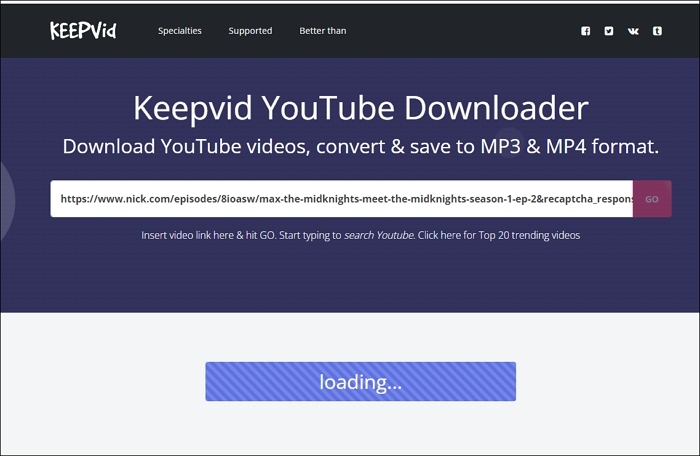Click the Download YouTube videos subtitle text
The image size is (700, 456).
(x=360, y=146)
